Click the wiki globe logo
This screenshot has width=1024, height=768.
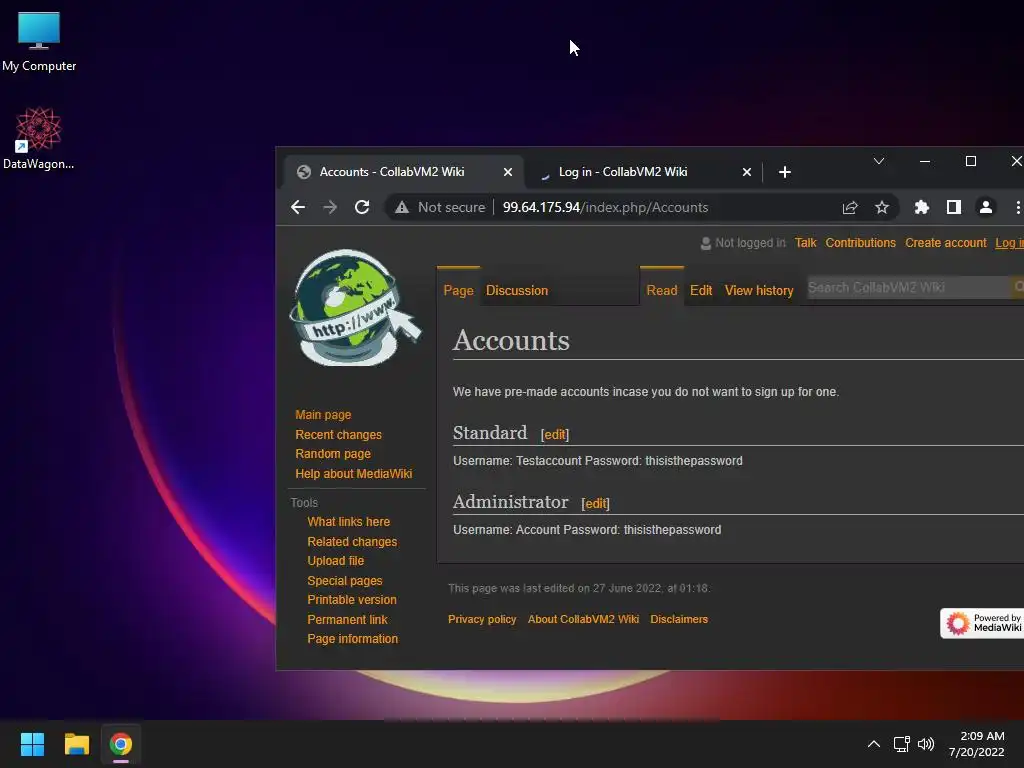click(x=355, y=308)
